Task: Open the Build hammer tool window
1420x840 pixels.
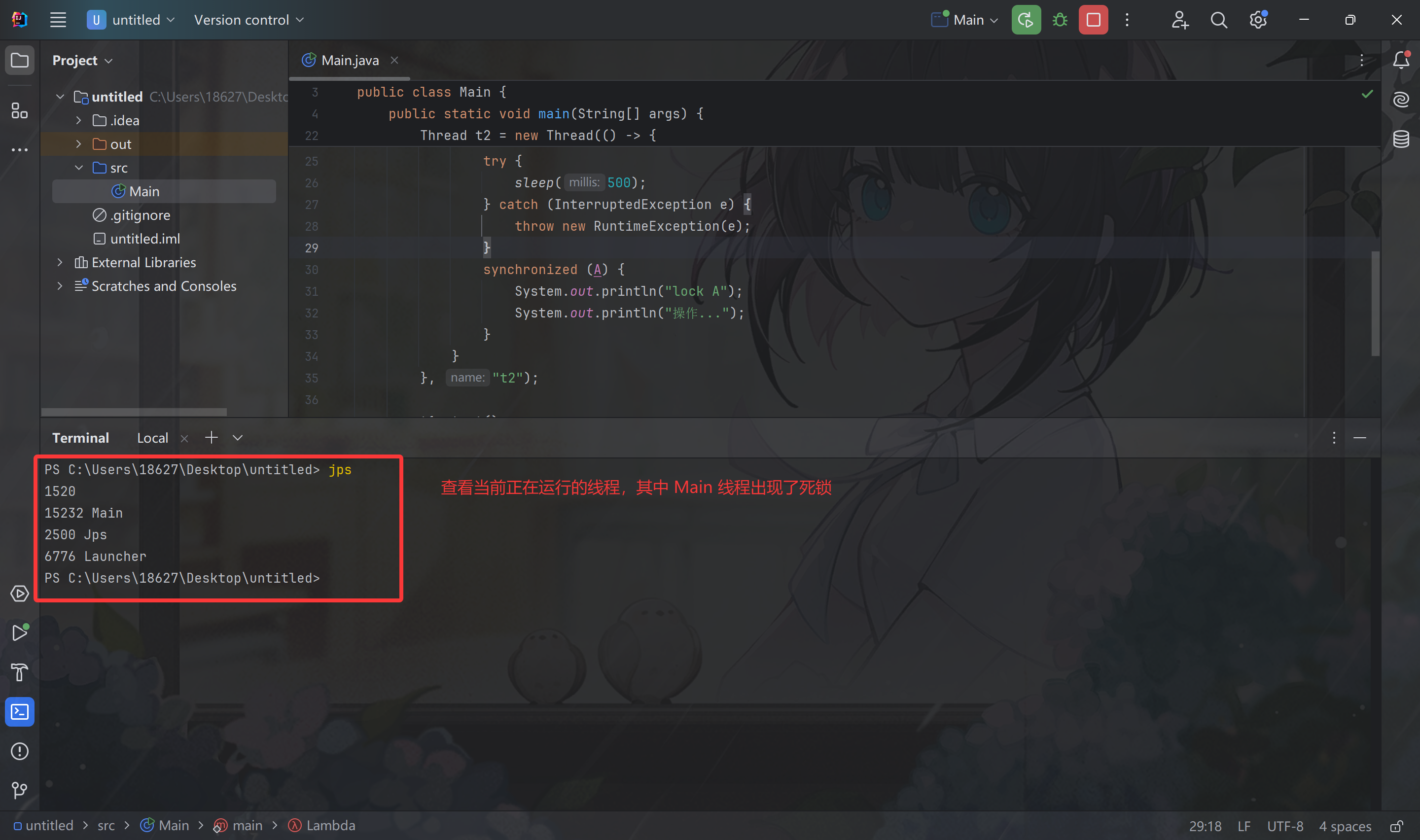Action: (19, 672)
